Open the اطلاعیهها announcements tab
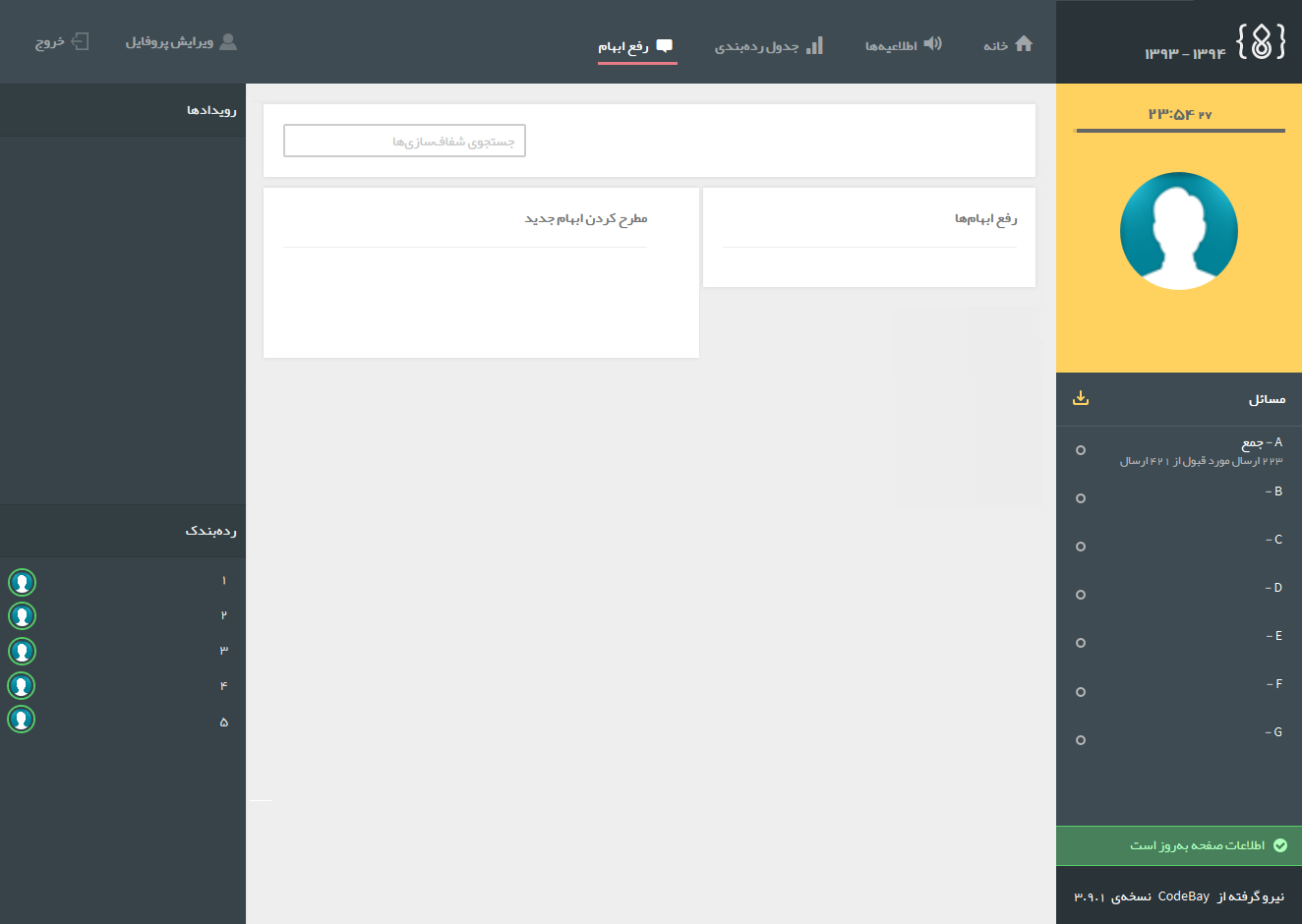1302x924 pixels. [891, 46]
